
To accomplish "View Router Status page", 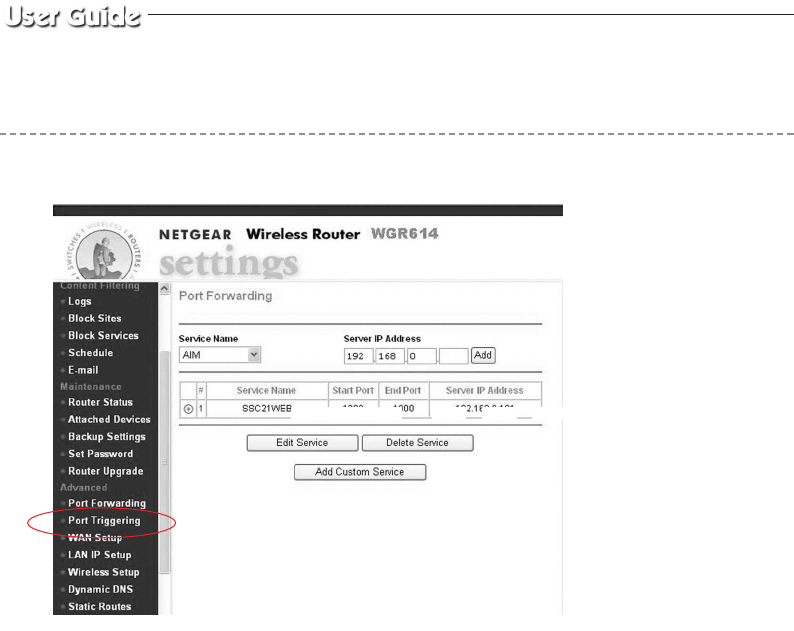I will tap(100, 402).
